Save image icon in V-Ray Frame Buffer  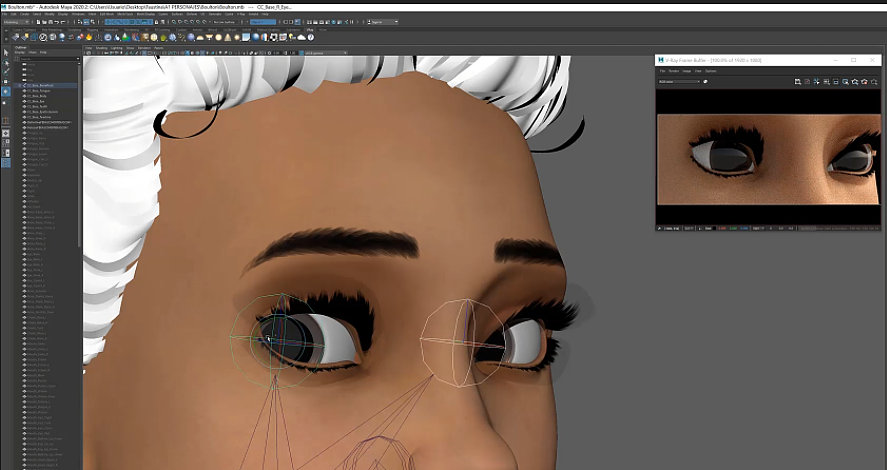[798, 81]
